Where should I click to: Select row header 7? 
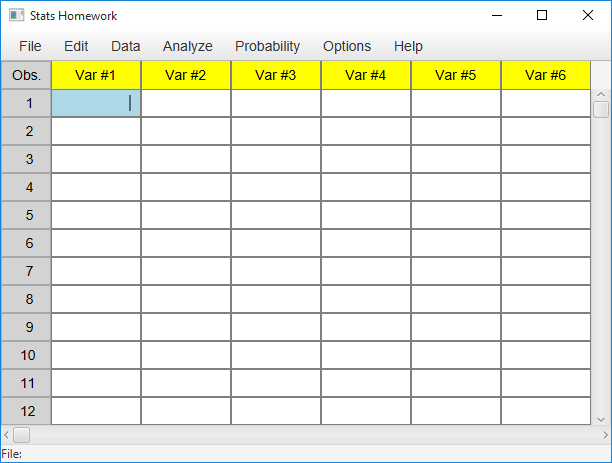(26, 271)
